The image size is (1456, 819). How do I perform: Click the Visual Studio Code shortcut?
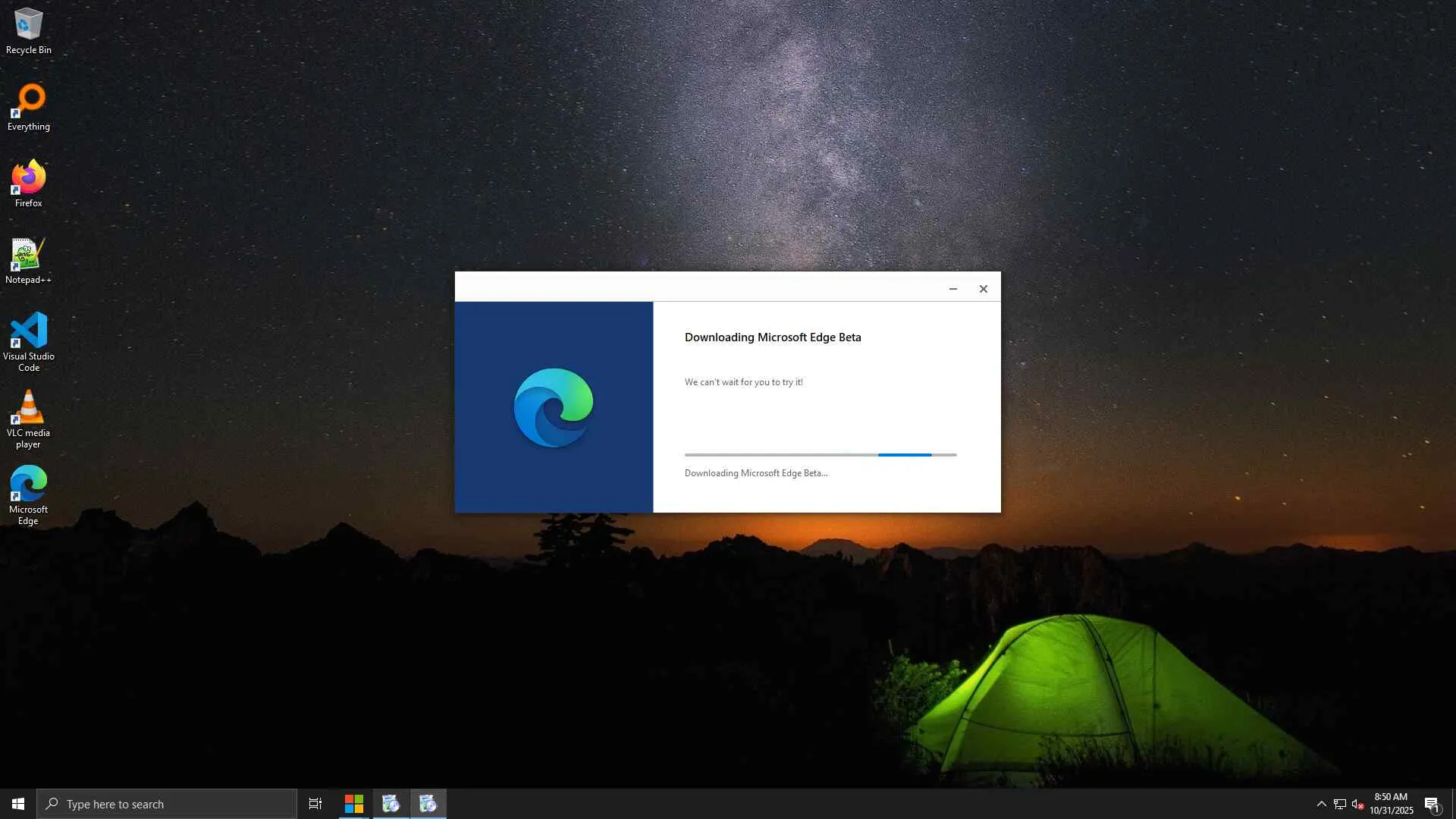pos(28,340)
